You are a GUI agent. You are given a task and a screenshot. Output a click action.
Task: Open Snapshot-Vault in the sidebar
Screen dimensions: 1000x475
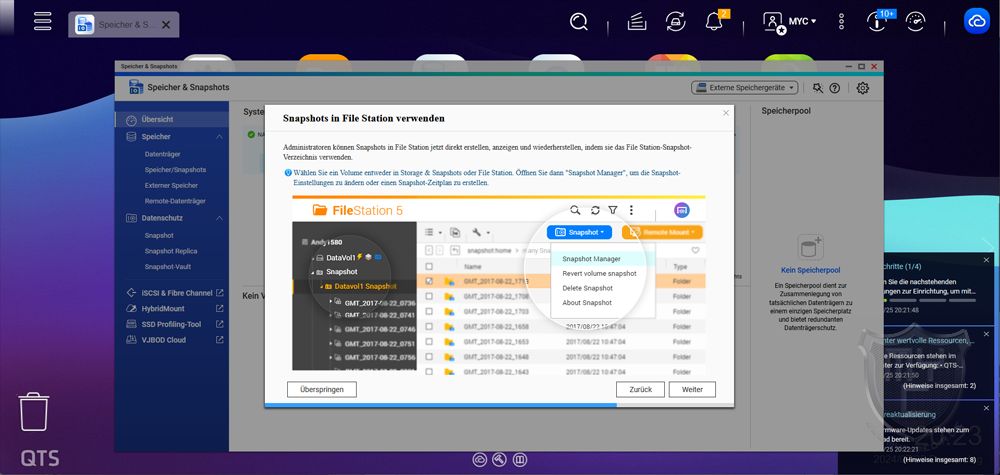[x=168, y=267]
